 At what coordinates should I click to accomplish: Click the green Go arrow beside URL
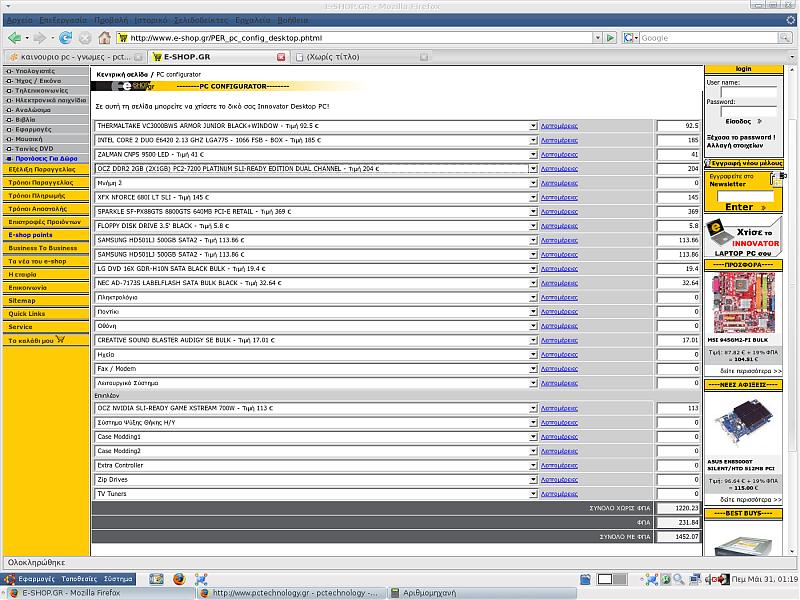pos(610,38)
